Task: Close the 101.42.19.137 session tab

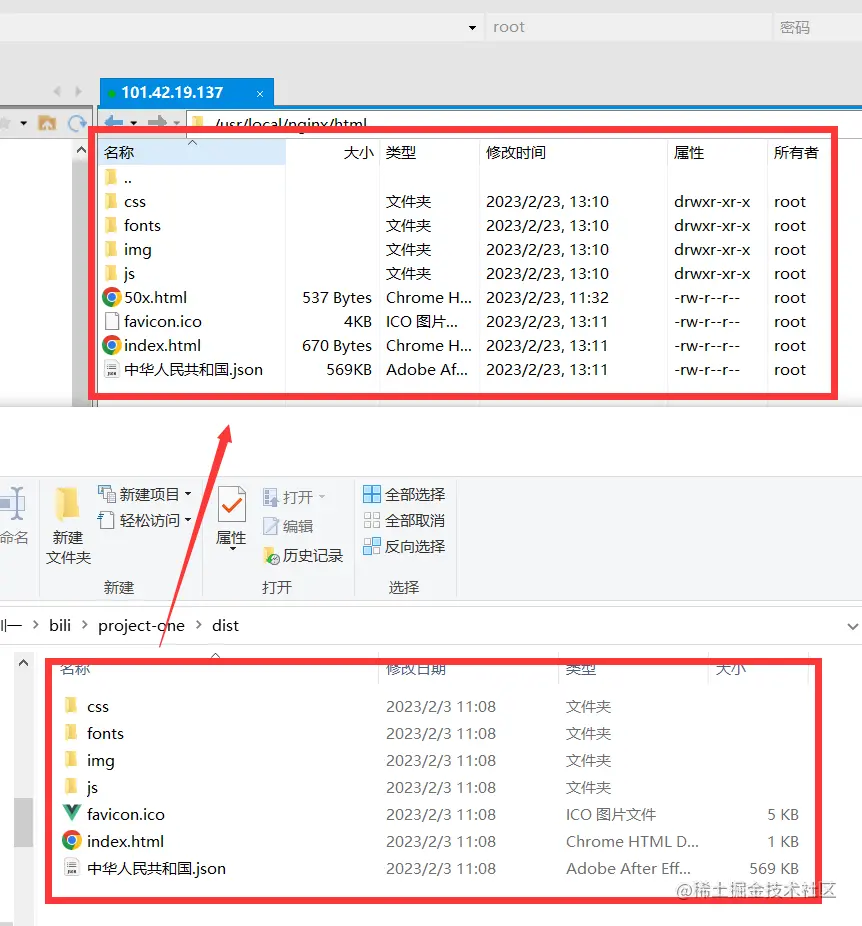Action: pyautogui.click(x=260, y=93)
